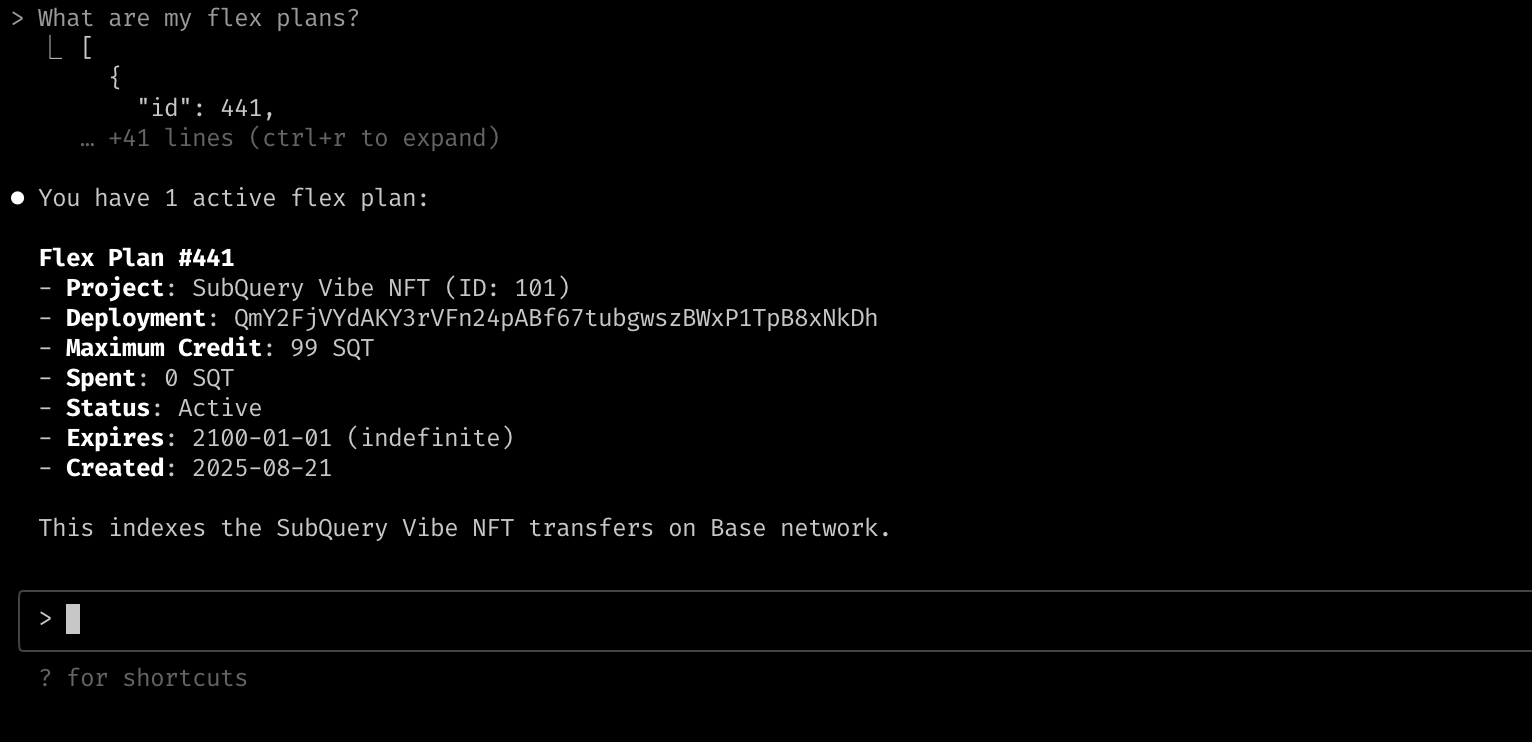The width and height of the screenshot is (1532, 742).
Task: Click the Status Active line
Action: (x=150, y=408)
